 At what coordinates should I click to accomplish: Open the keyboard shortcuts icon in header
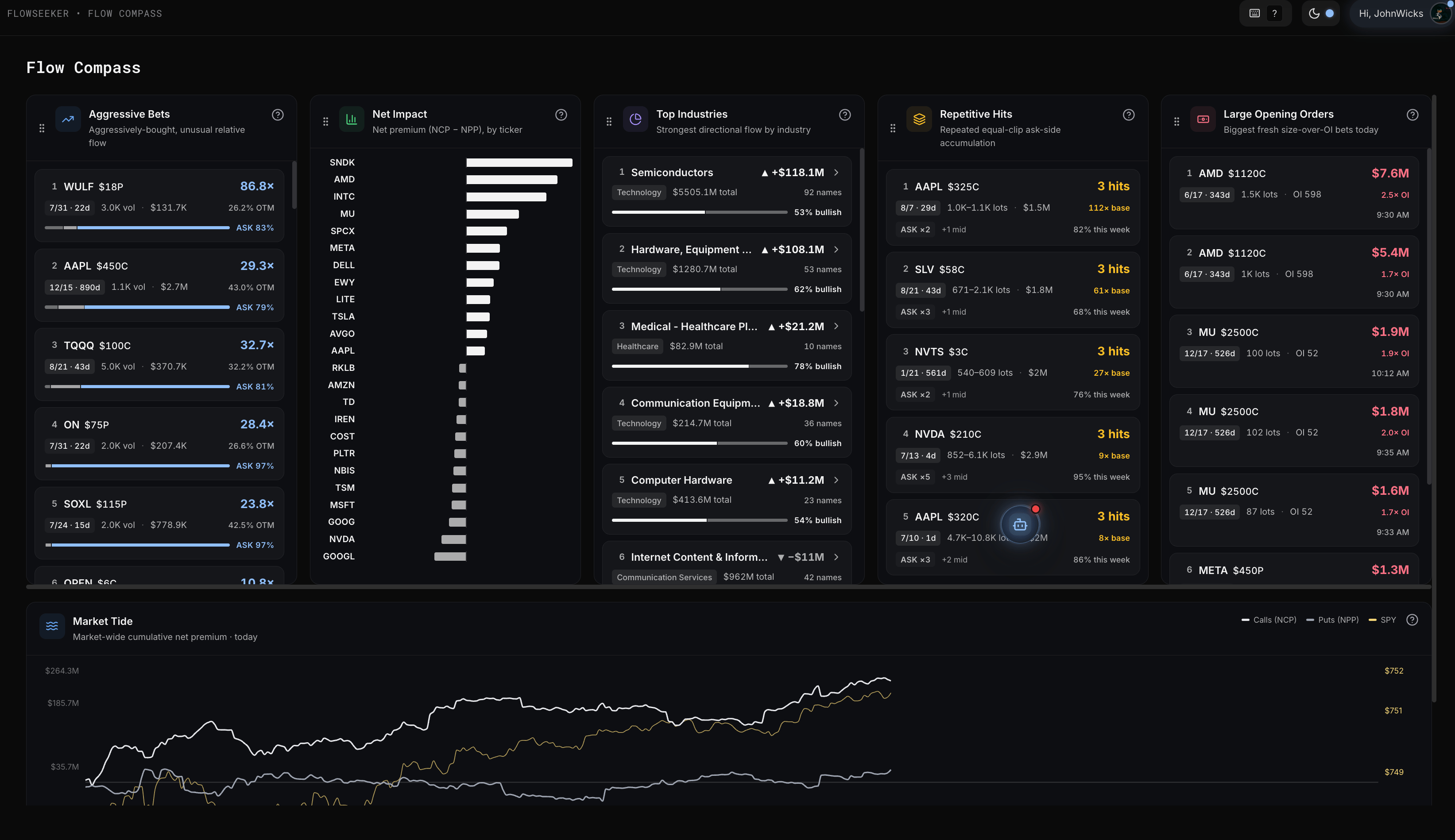pos(1254,13)
